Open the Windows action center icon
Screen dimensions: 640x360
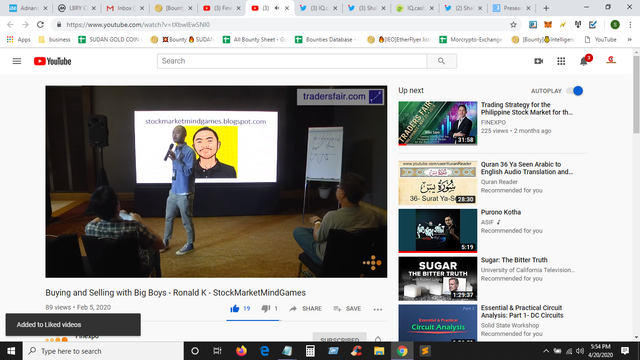(x=624, y=351)
